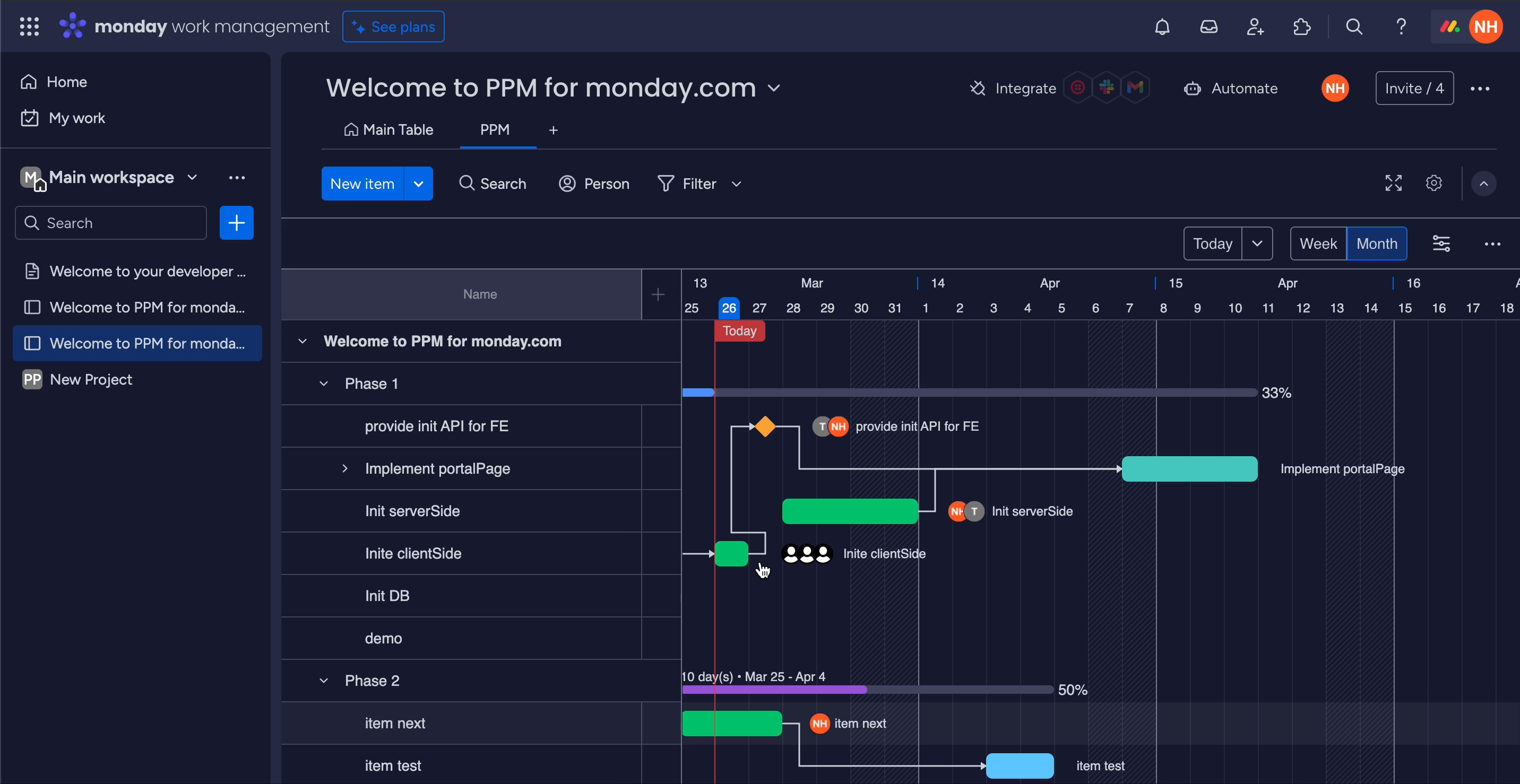
Task: Click the orange milestone diamond marker
Action: click(x=765, y=426)
